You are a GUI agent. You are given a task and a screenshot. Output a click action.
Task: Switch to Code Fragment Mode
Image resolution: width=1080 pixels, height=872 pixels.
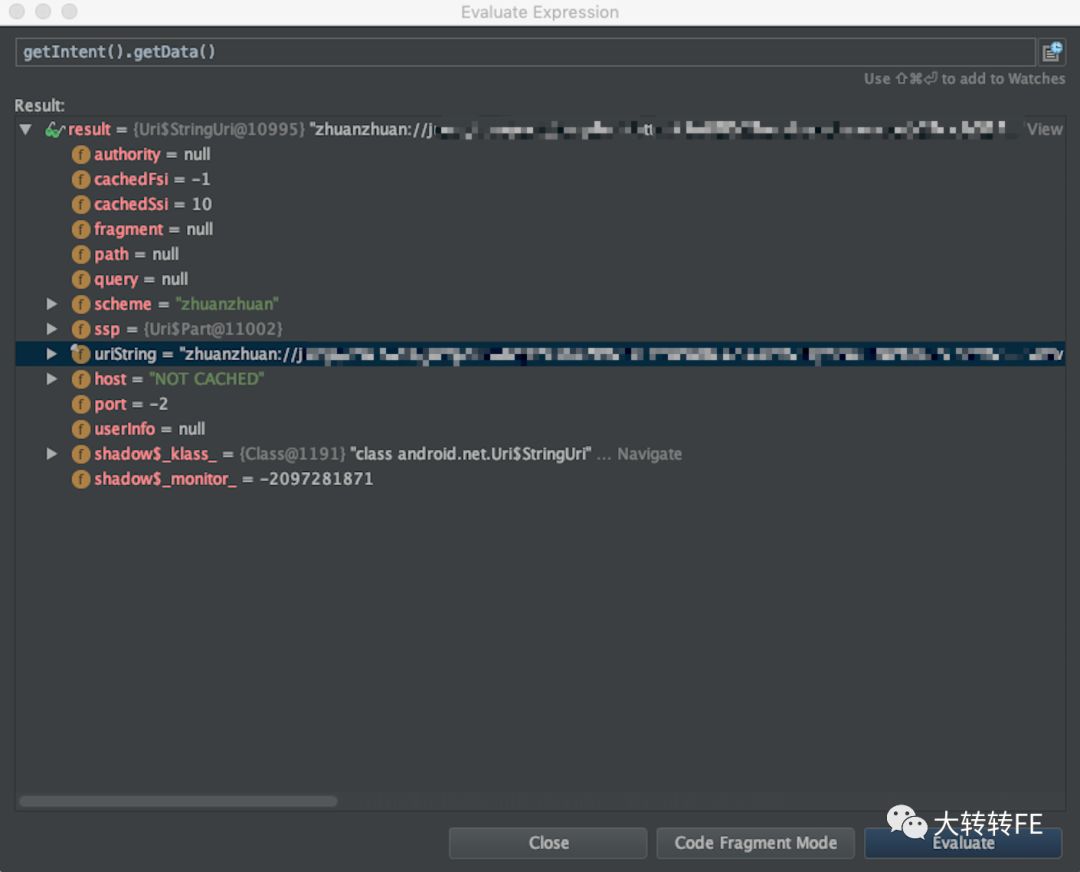tap(756, 843)
